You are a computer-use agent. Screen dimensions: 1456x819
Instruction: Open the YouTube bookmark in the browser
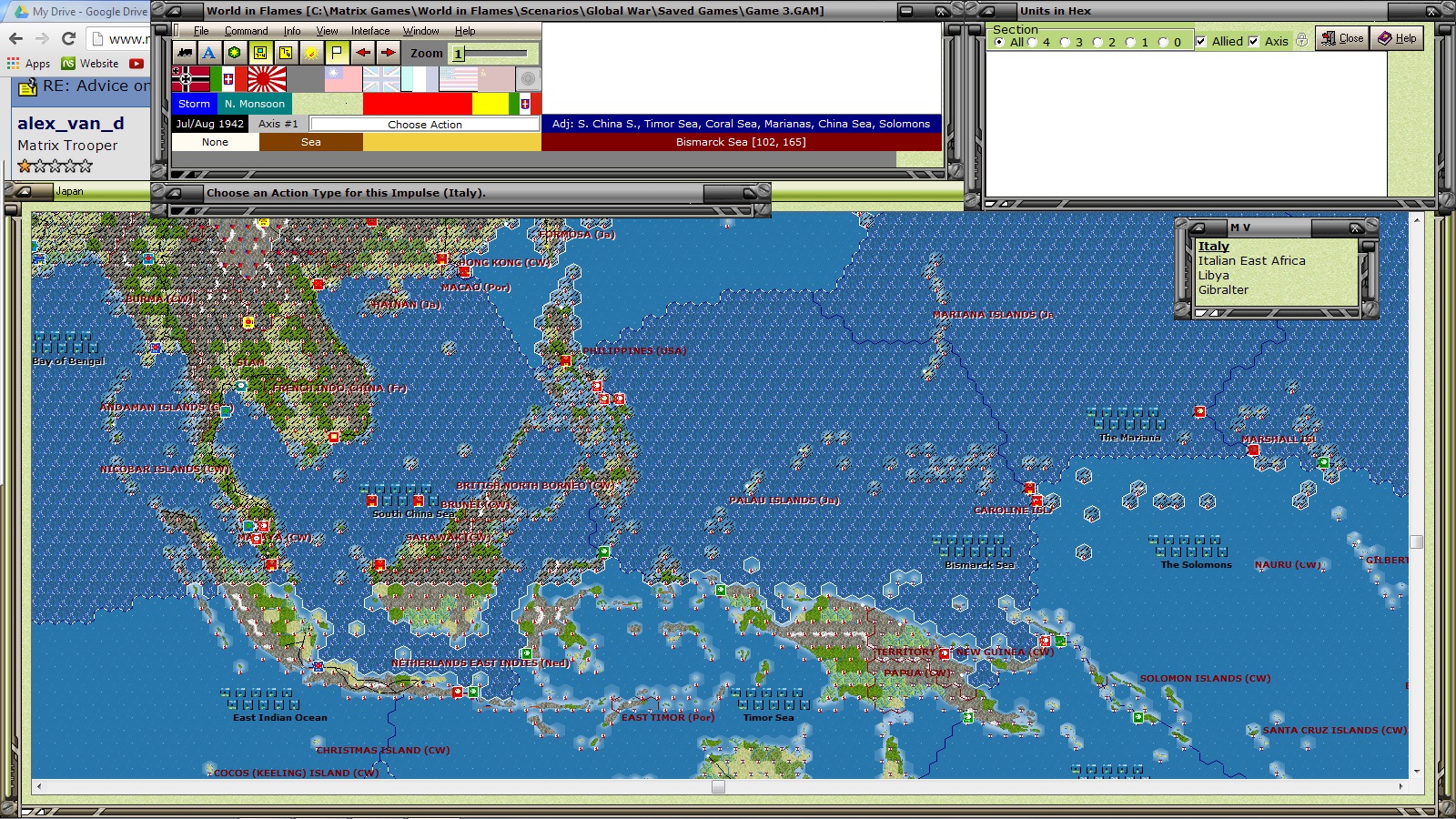point(136,64)
